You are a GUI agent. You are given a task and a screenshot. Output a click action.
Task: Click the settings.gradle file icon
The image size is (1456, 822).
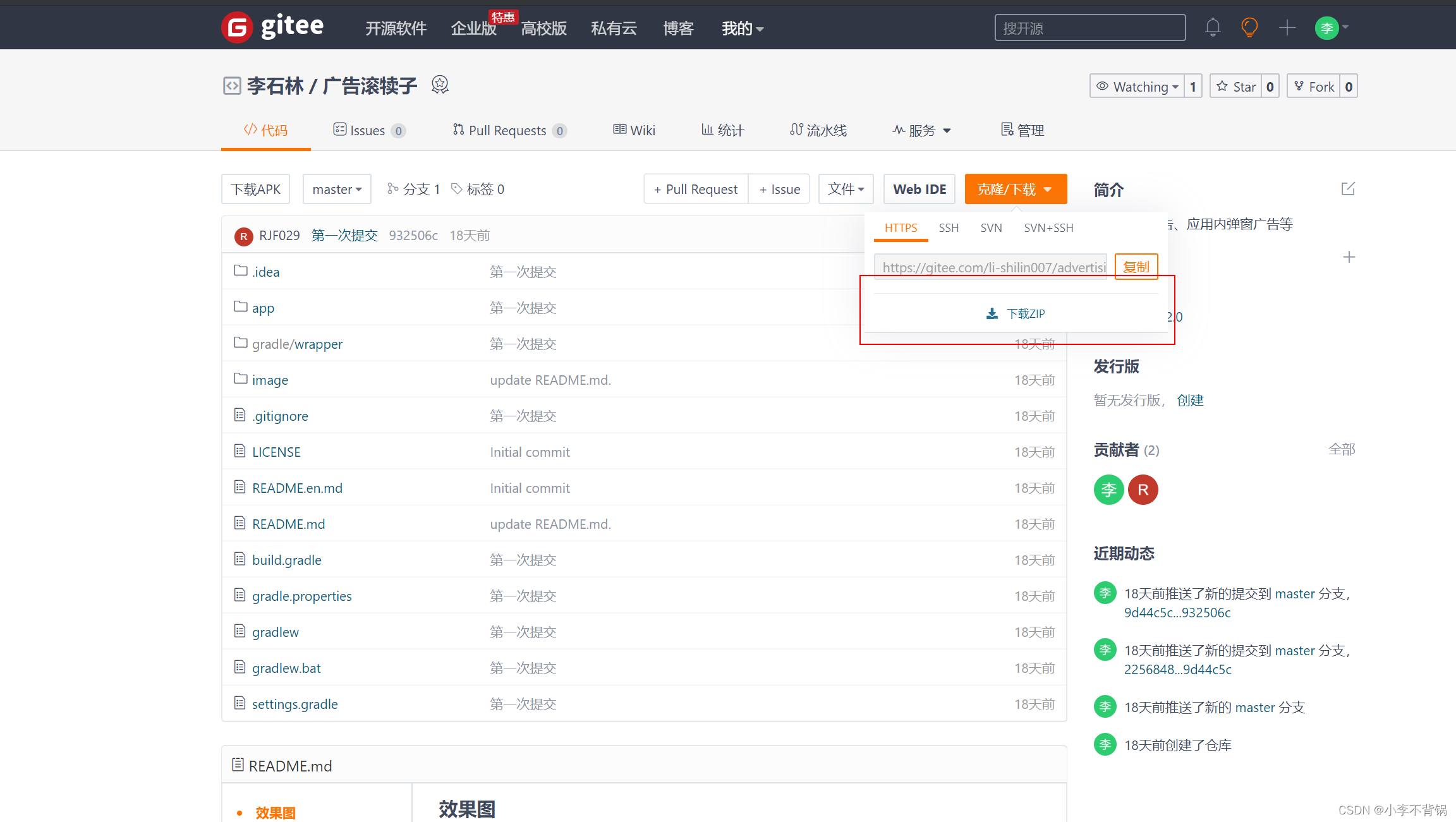[x=240, y=703]
